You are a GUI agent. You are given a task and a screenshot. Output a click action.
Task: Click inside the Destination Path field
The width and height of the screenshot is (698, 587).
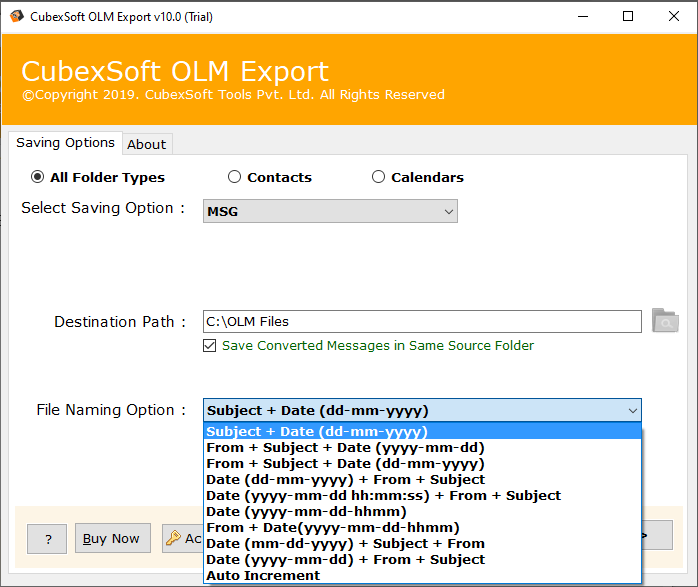422,321
